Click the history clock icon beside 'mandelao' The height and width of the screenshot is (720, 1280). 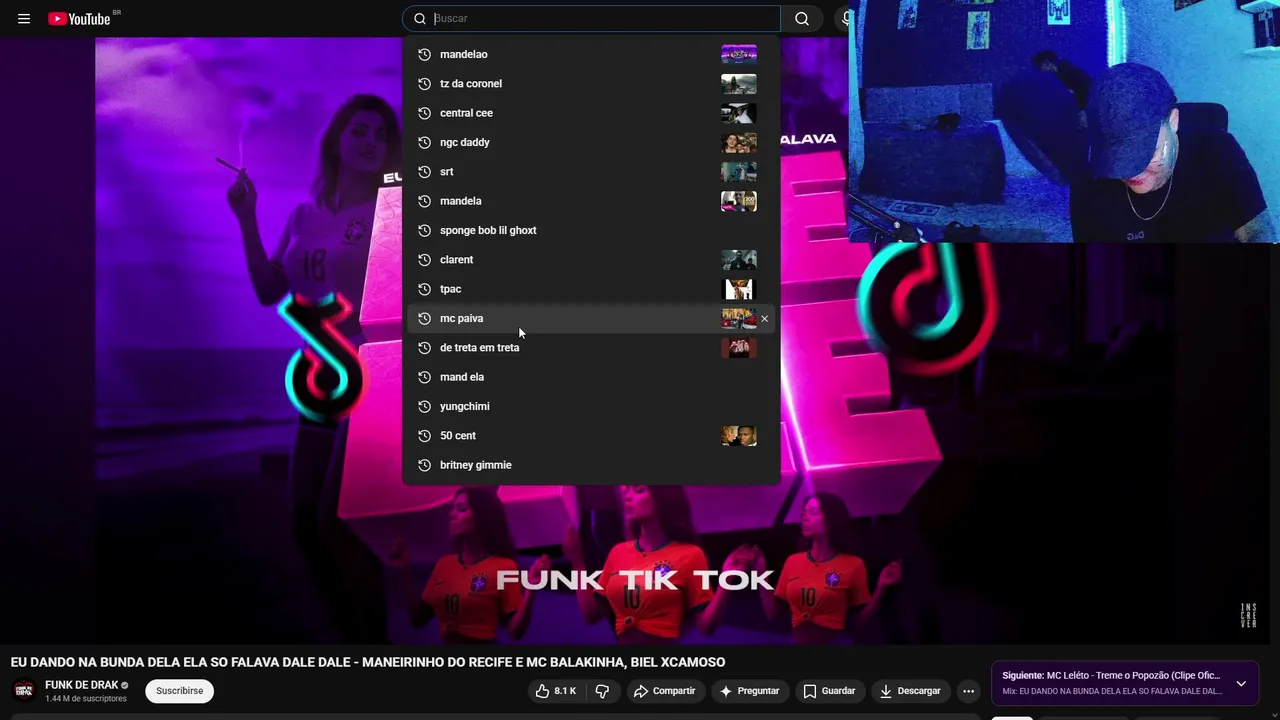pos(424,54)
